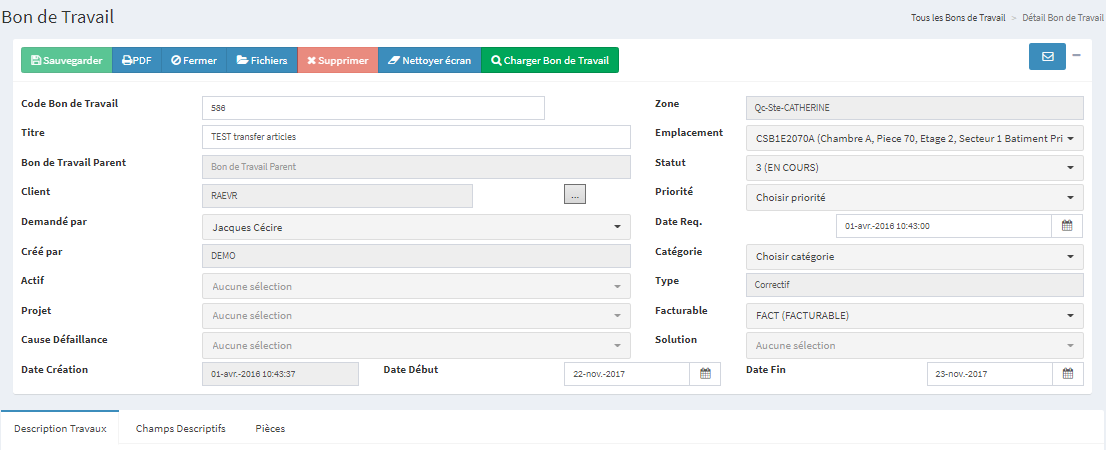Image resolution: width=1106 pixels, height=450 pixels.
Task: Click Nettoyer écran button
Action: (x=430, y=60)
